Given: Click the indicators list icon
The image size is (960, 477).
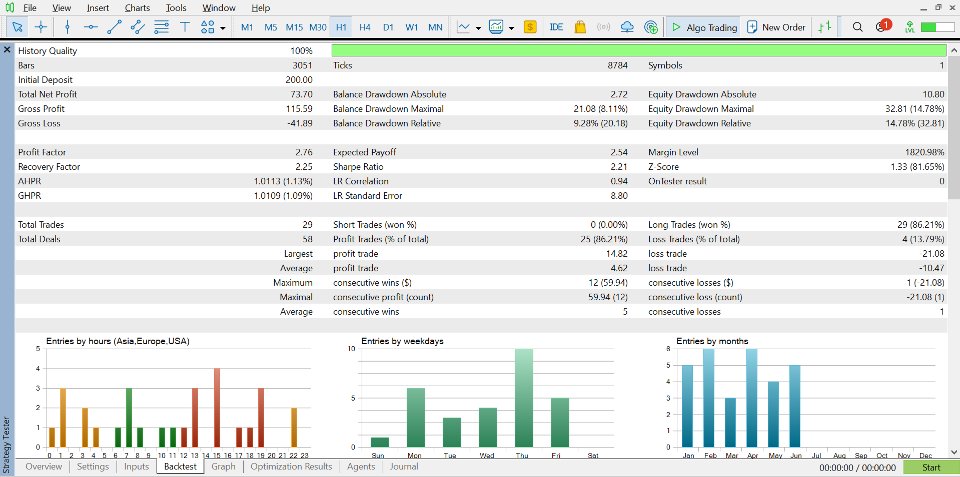Looking at the screenshot, I should tap(496, 27).
